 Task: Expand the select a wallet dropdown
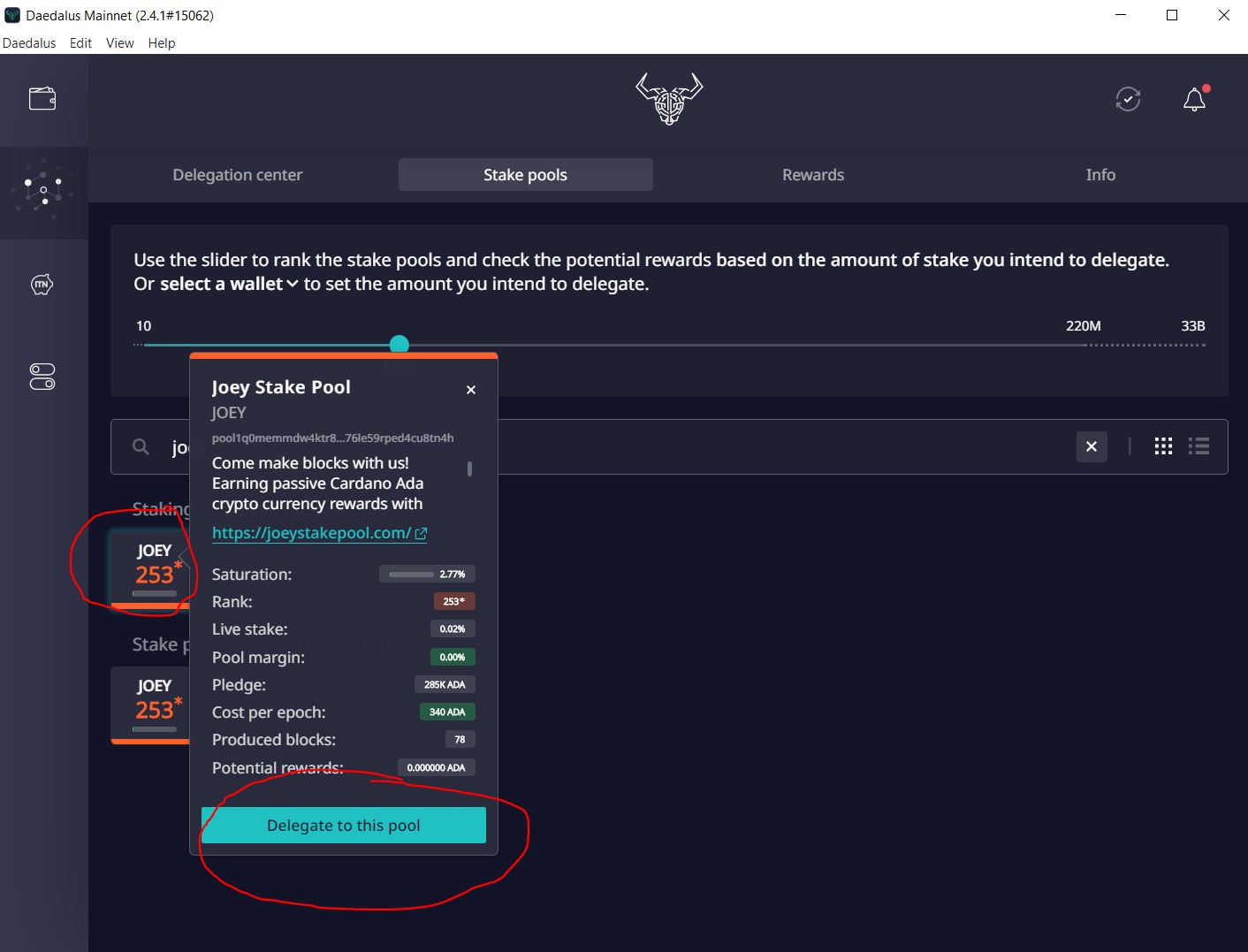click(x=229, y=284)
